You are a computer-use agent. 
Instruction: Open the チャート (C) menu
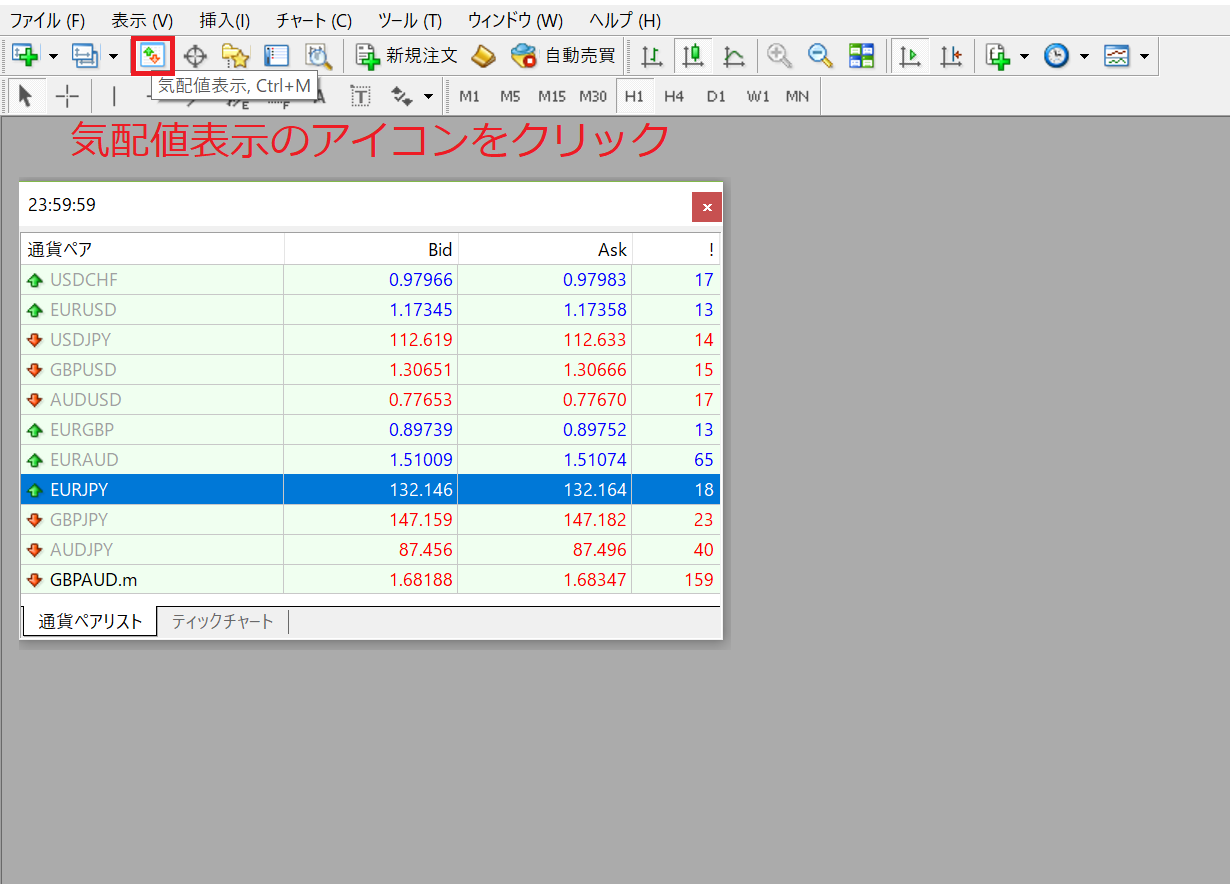point(314,20)
